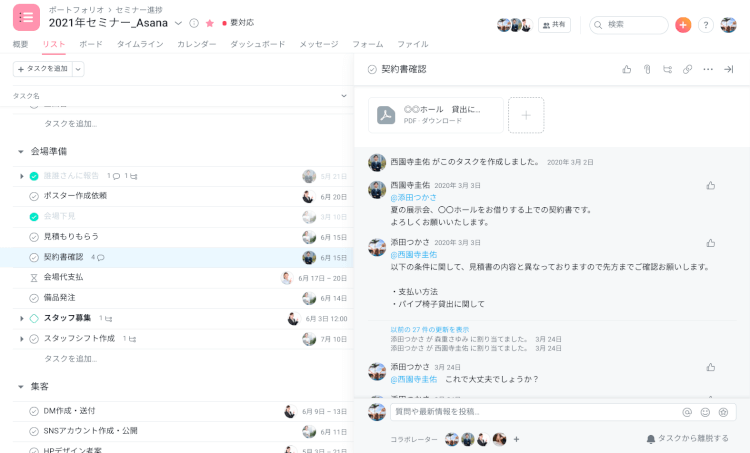Click 以前の27件の更新を表示 link

(x=429, y=329)
